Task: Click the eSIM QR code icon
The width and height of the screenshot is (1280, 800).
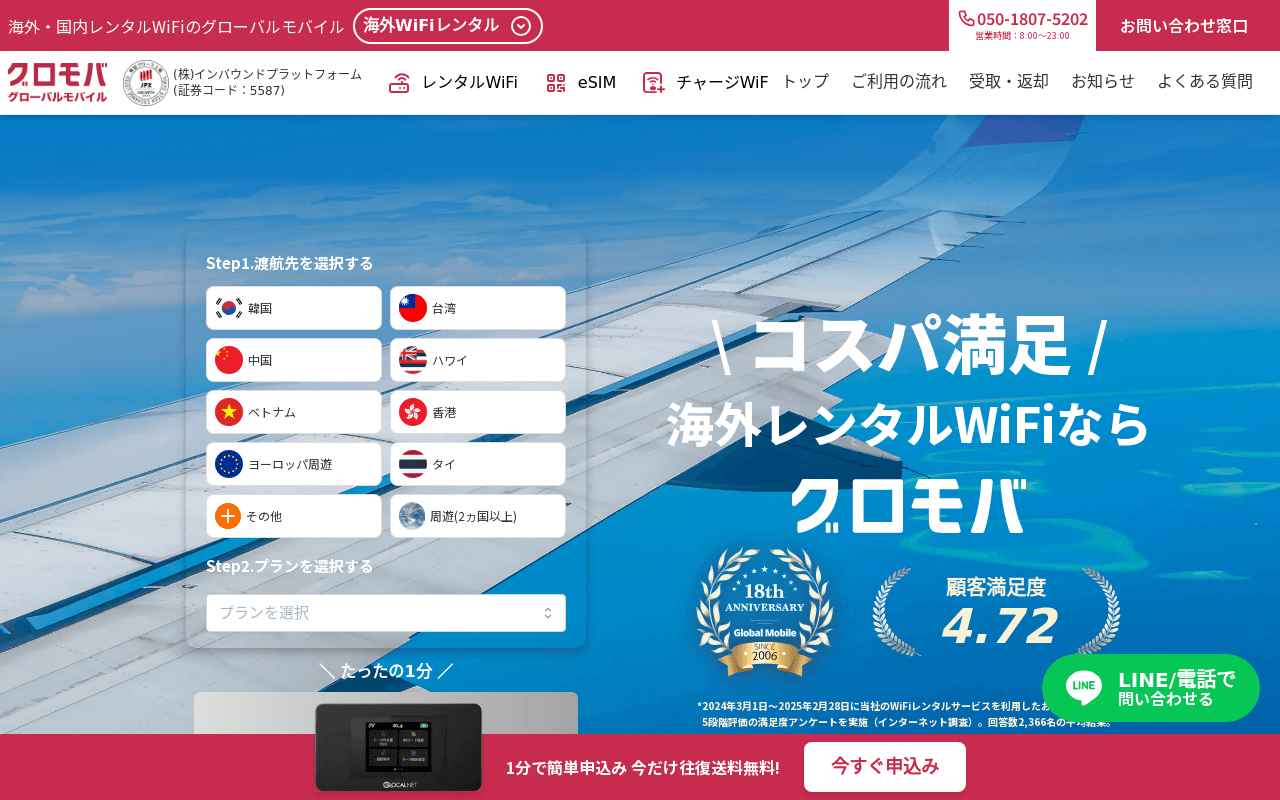Action: [x=556, y=83]
